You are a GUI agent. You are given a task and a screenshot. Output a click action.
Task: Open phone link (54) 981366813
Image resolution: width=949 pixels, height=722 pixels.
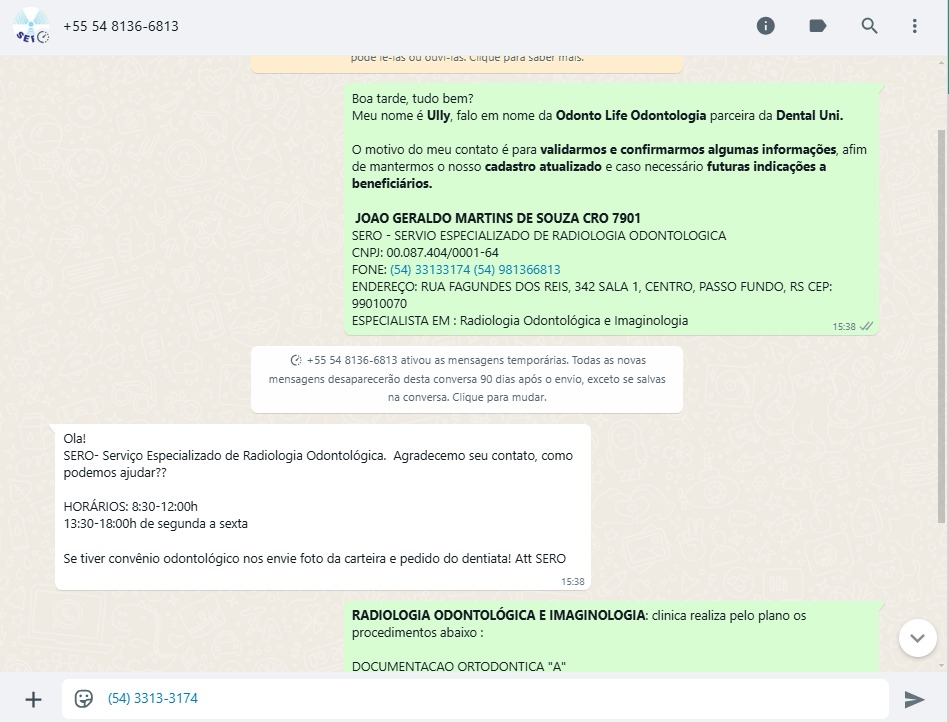[517, 269]
